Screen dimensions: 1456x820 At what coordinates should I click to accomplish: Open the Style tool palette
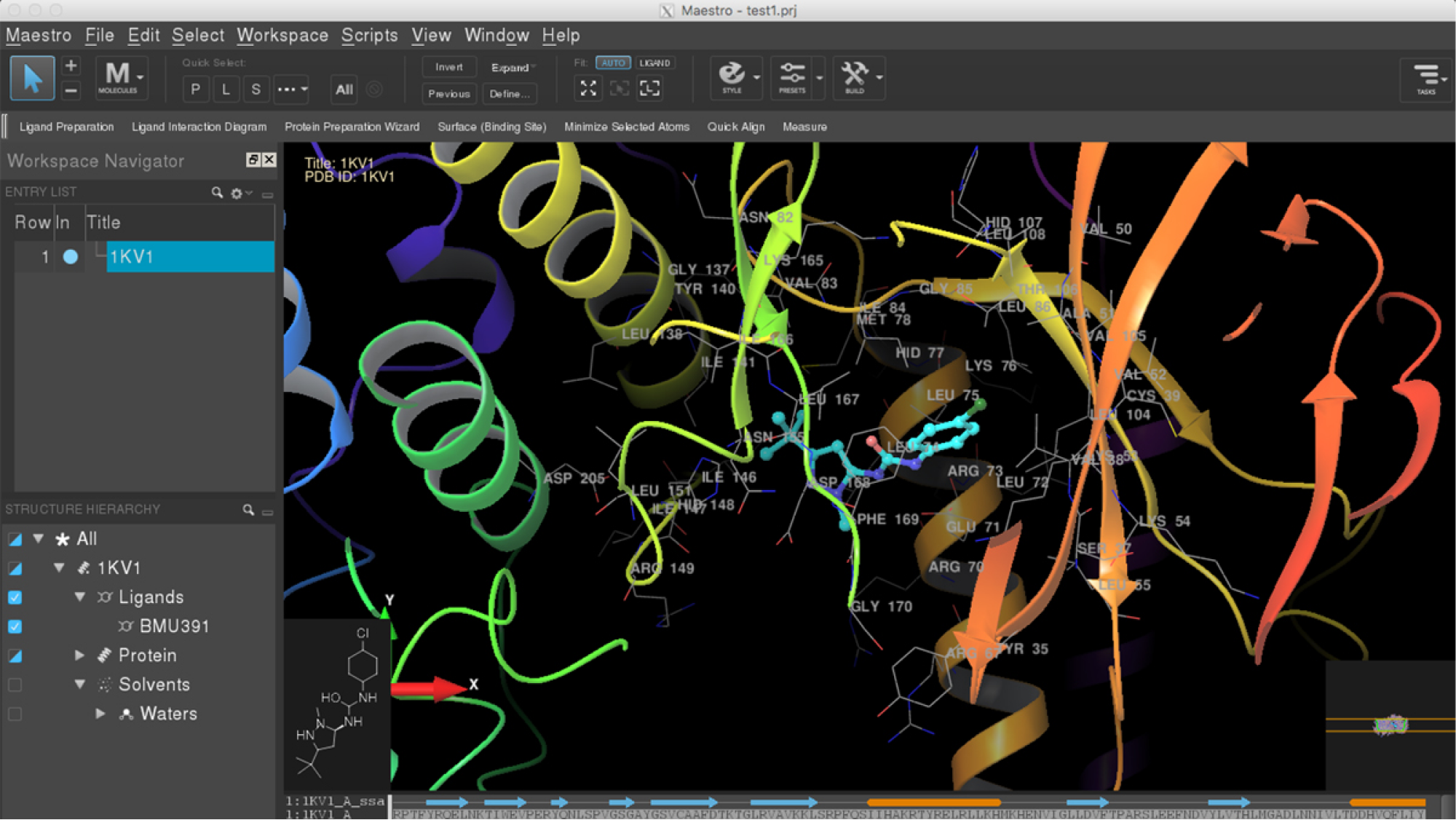tap(732, 77)
